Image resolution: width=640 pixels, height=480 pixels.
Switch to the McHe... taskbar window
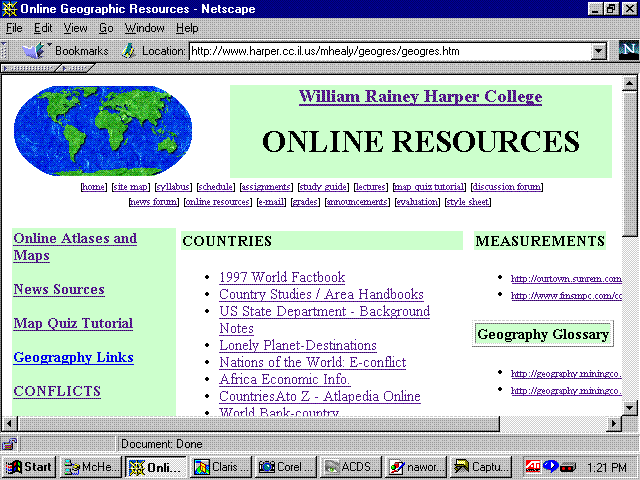click(x=91, y=467)
